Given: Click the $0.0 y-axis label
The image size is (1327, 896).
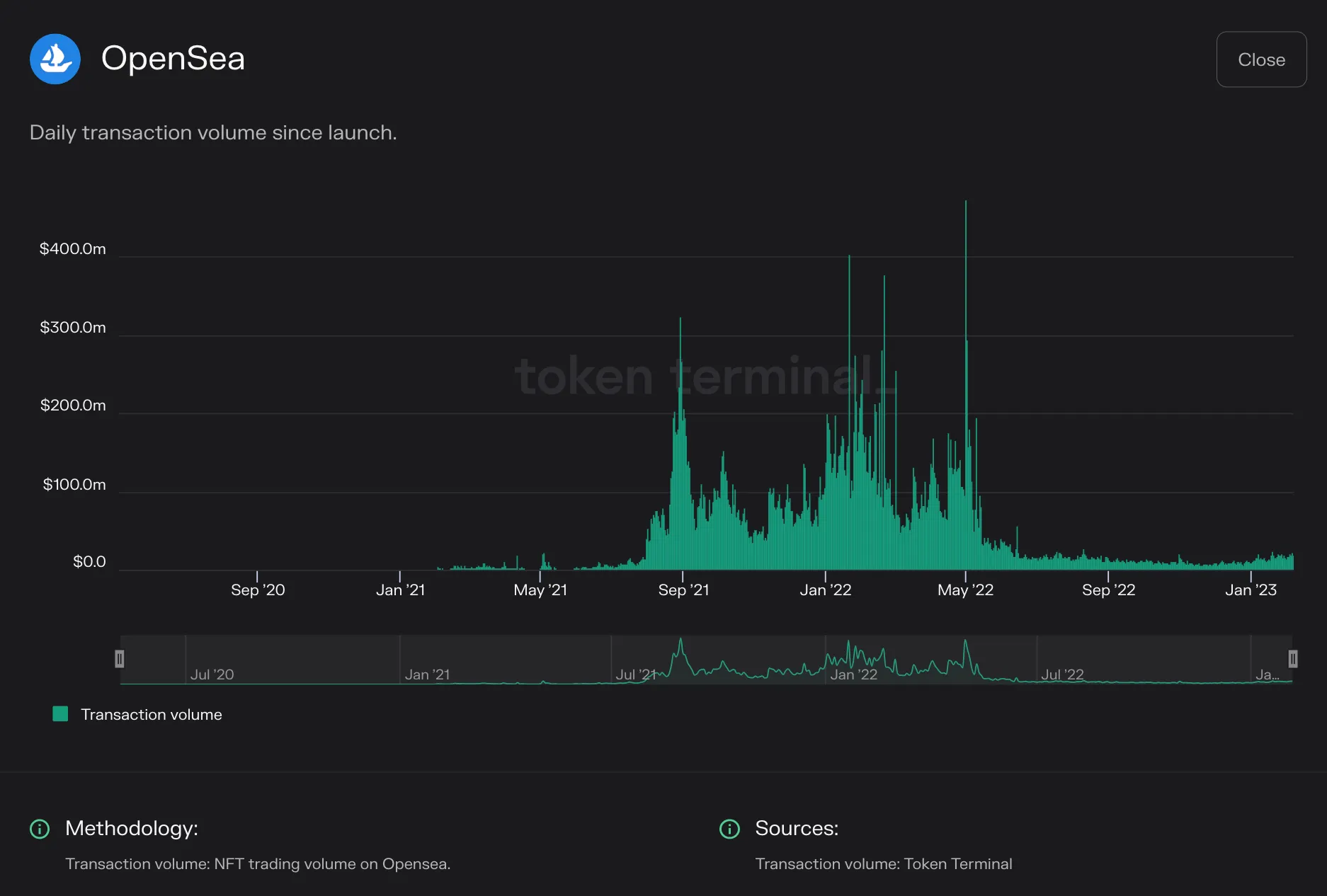Looking at the screenshot, I should coord(89,562).
